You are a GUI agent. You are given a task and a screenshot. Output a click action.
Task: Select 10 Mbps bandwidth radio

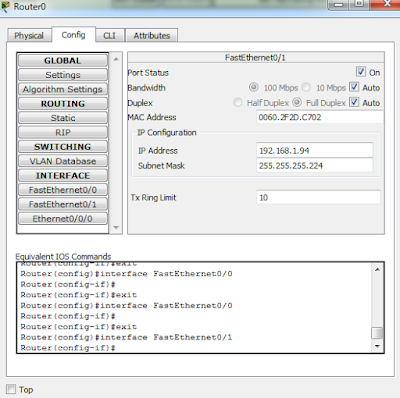306,87
